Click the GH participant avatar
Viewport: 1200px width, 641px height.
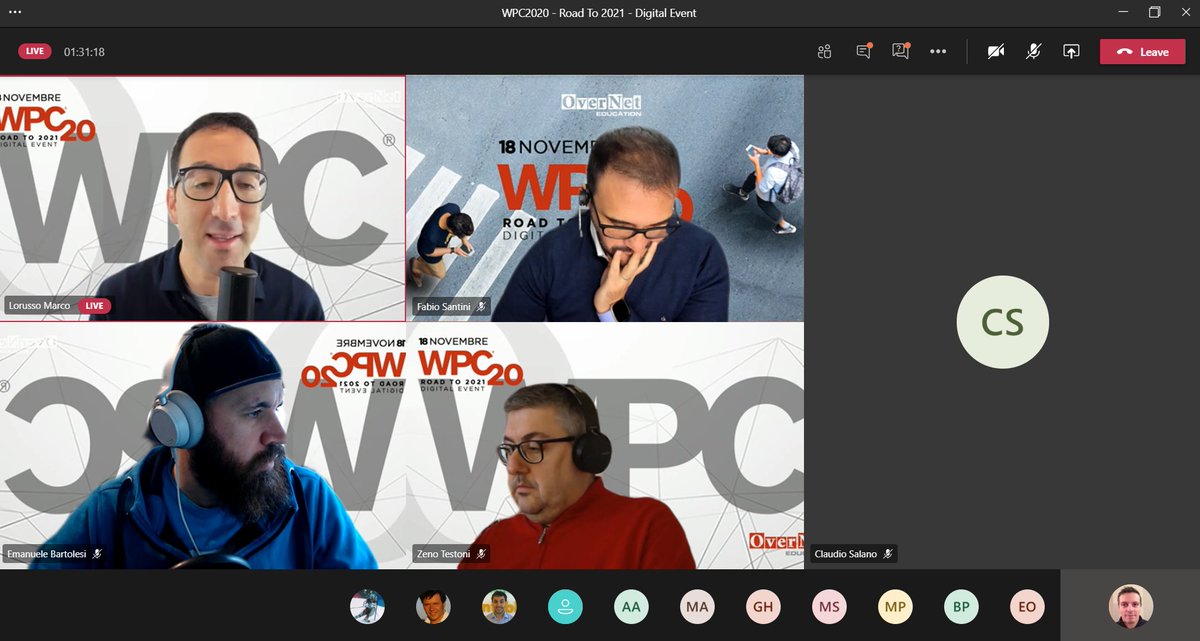pos(763,606)
